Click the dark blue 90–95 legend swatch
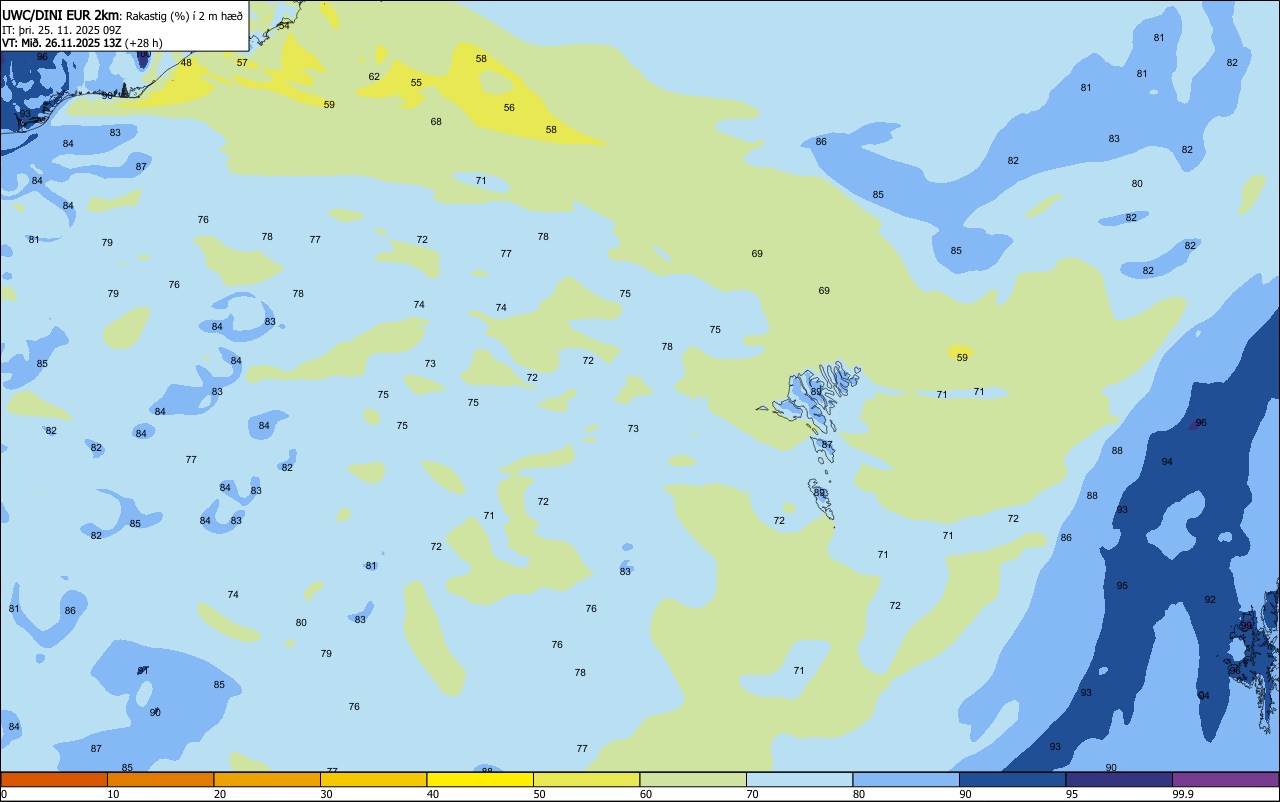Screen dimensions: 1280x802 pos(1012,779)
